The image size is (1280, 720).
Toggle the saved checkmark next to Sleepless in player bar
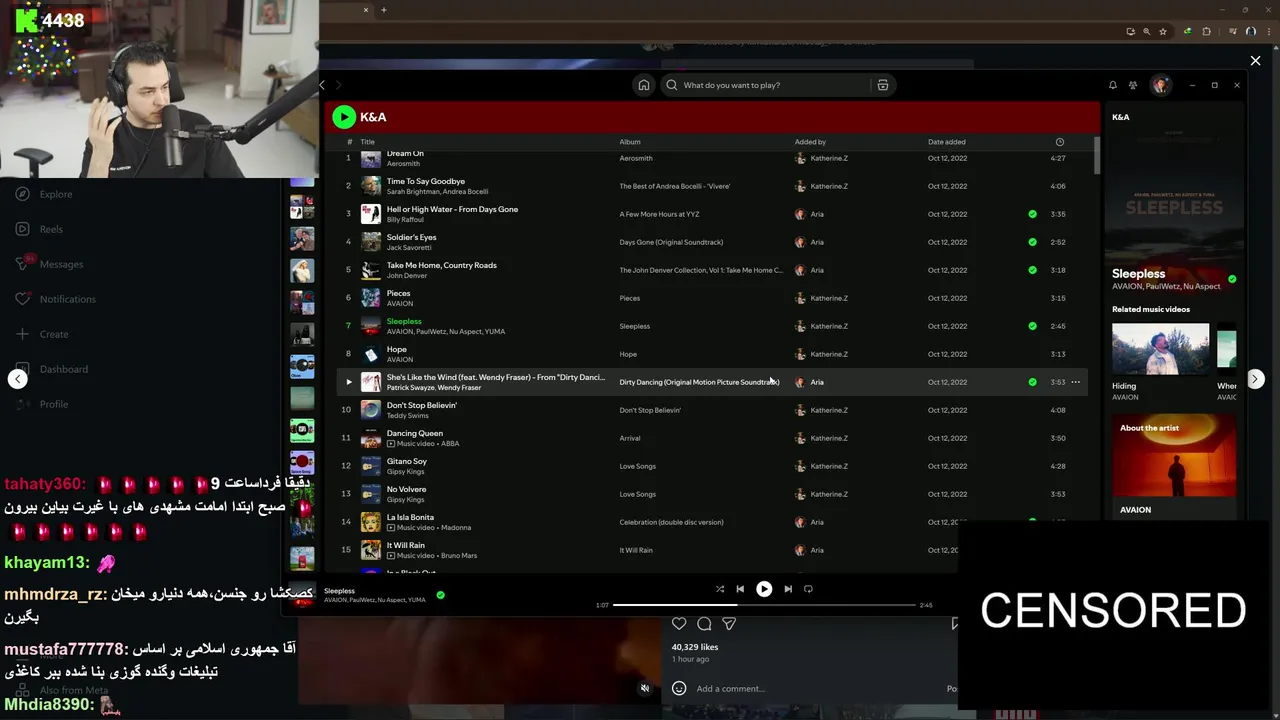coord(440,595)
